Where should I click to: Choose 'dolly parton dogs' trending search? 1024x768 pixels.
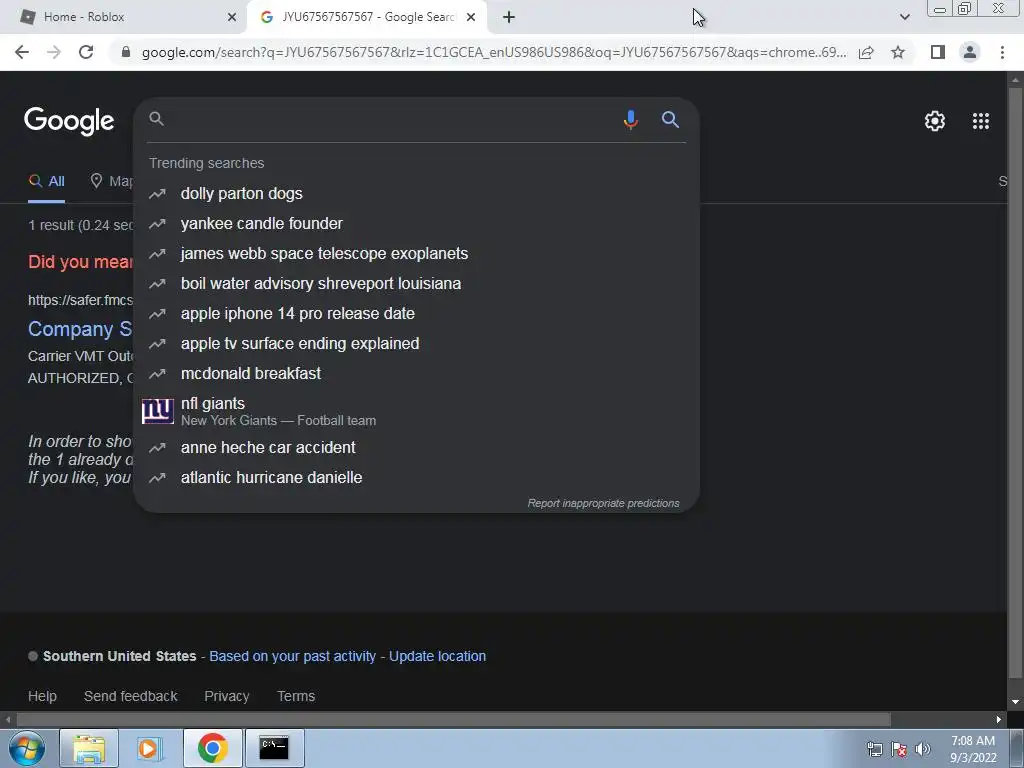point(417,193)
